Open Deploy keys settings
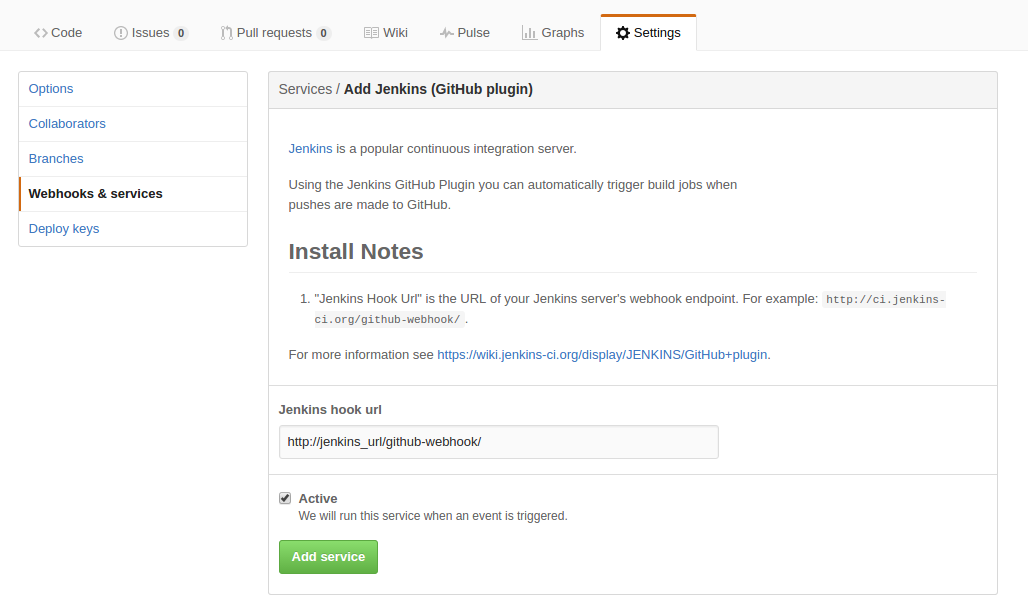The image size is (1028, 616). pyautogui.click(x=133, y=229)
